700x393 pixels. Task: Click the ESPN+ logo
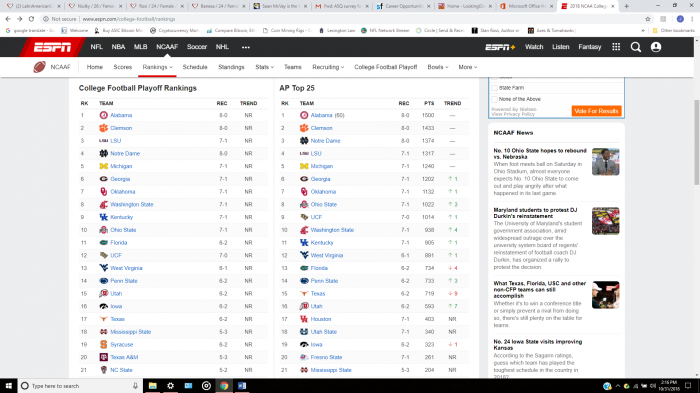click(x=500, y=47)
